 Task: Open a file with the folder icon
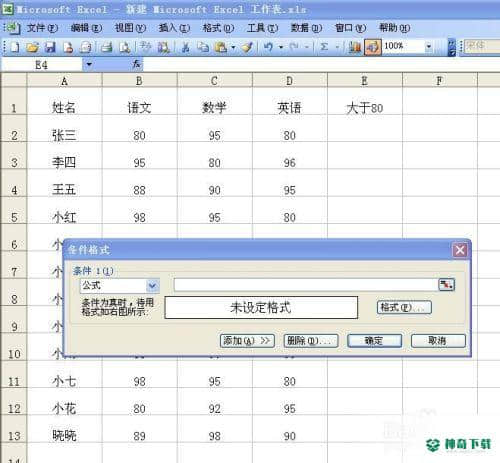[x=32, y=47]
